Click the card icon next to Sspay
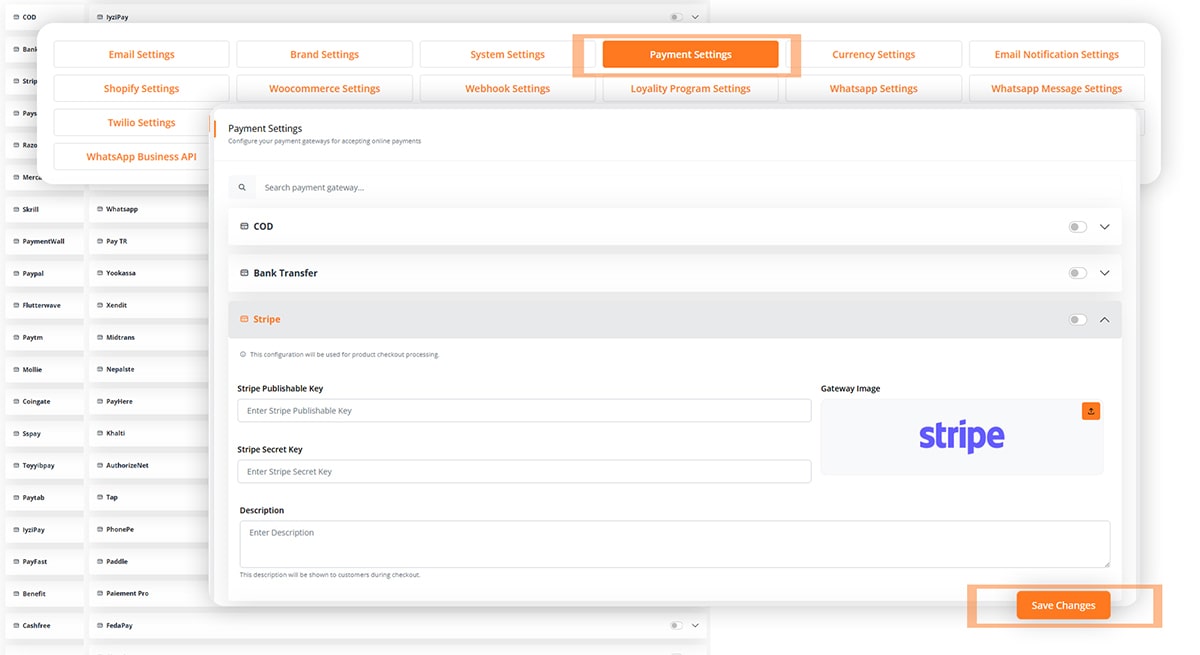This screenshot has height=655, width=1200. [x=16, y=433]
